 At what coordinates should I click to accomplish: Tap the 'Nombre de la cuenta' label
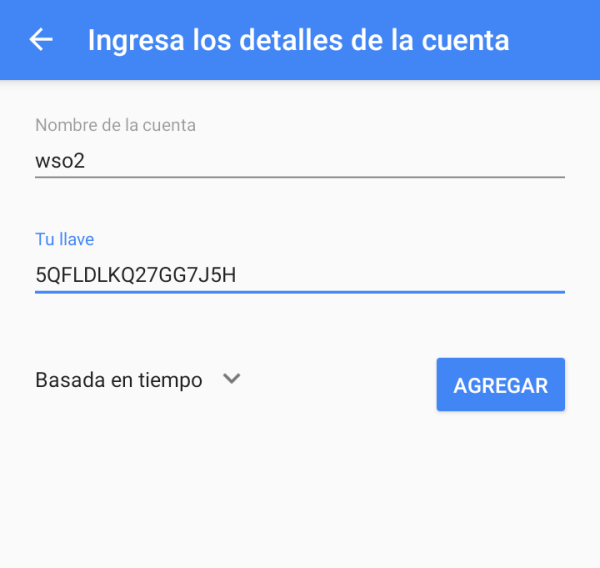pos(115,125)
